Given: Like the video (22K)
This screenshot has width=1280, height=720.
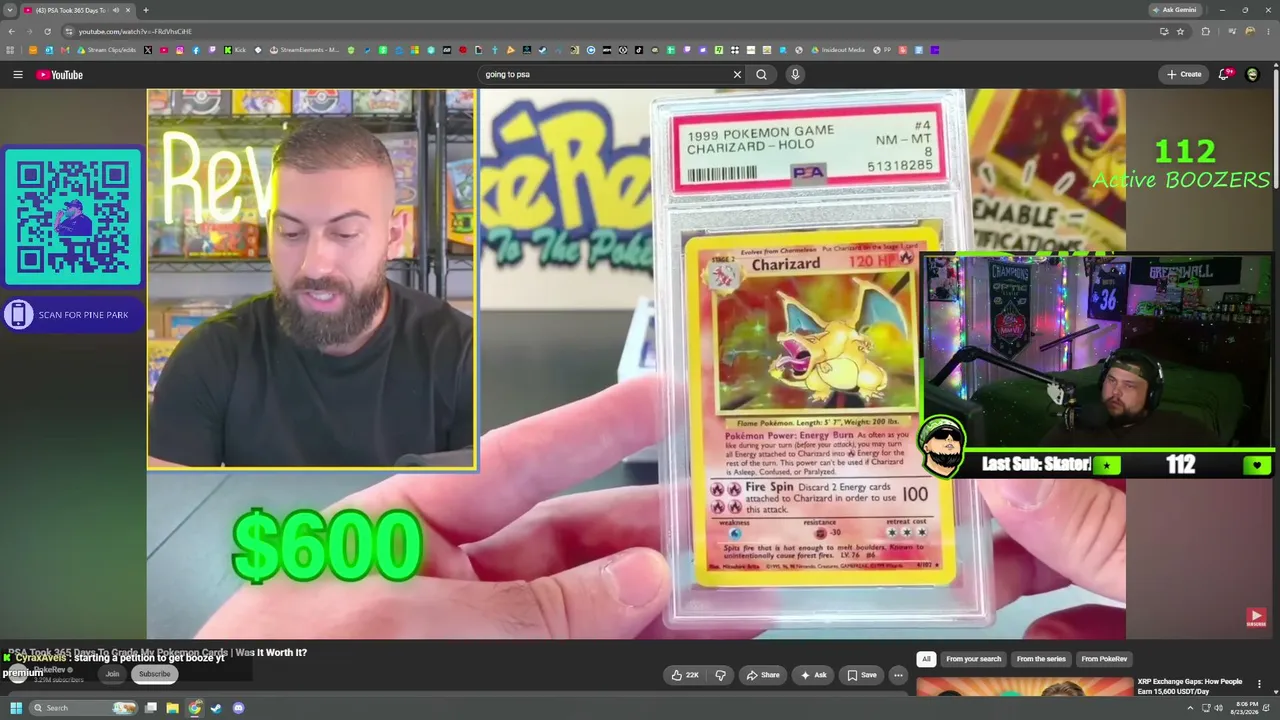Looking at the screenshot, I should [x=685, y=675].
